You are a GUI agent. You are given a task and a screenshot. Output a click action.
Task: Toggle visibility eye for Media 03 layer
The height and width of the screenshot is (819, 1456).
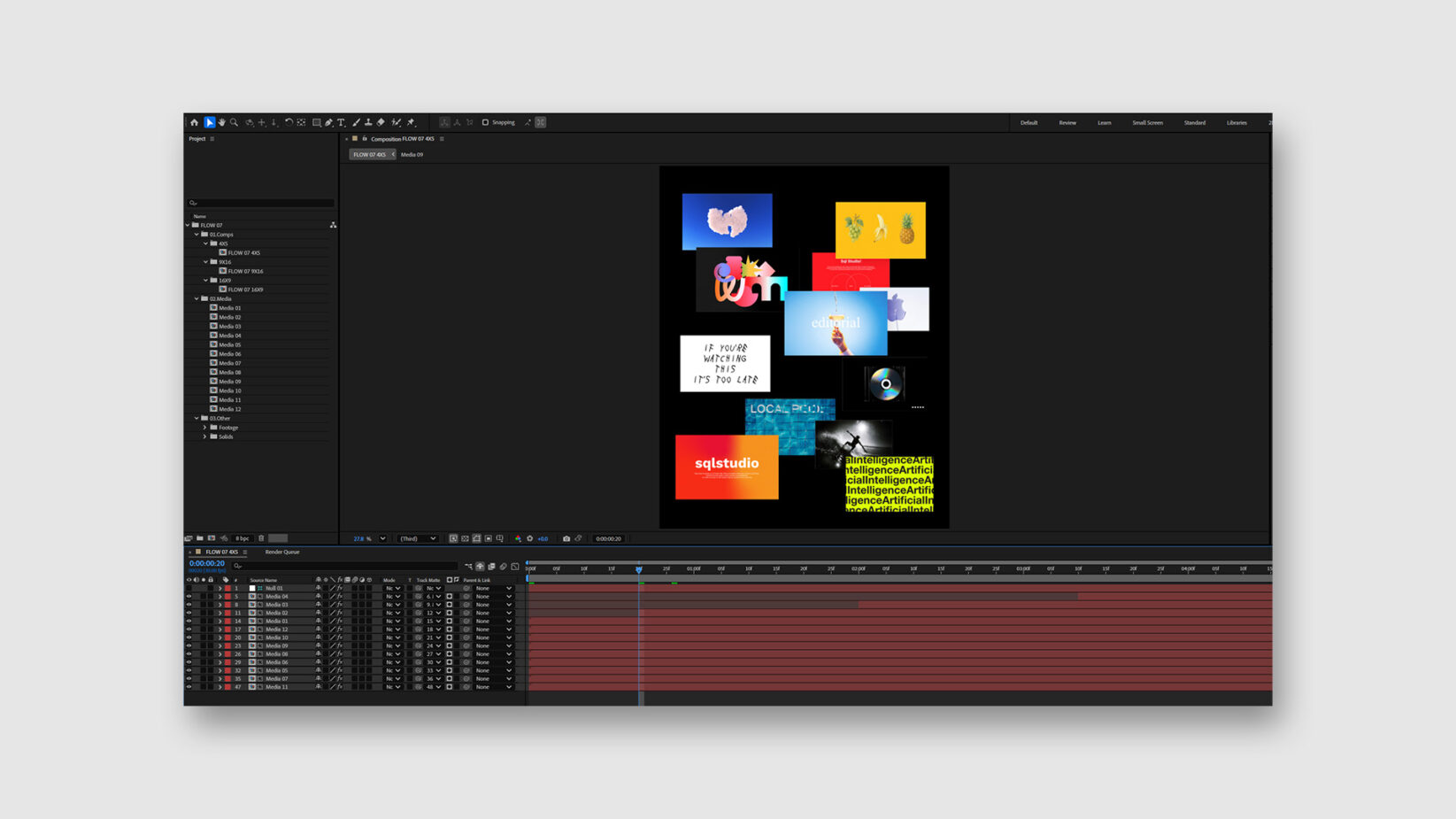pyautogui.click(x=189, y=605)
